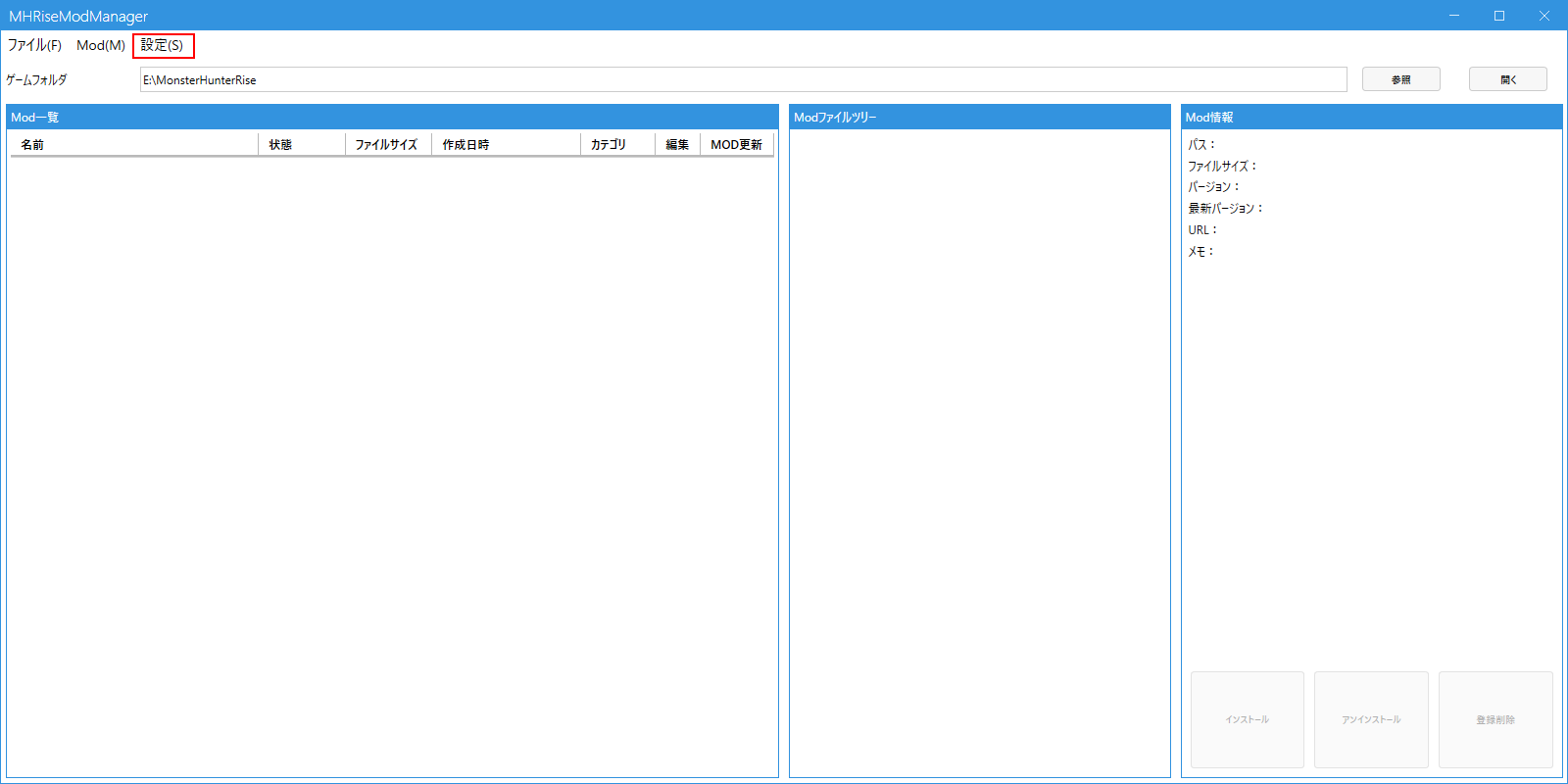Click the URL： label in Mod情報
This screenshot has width=1568, height=784.
tap(1202, 229)
